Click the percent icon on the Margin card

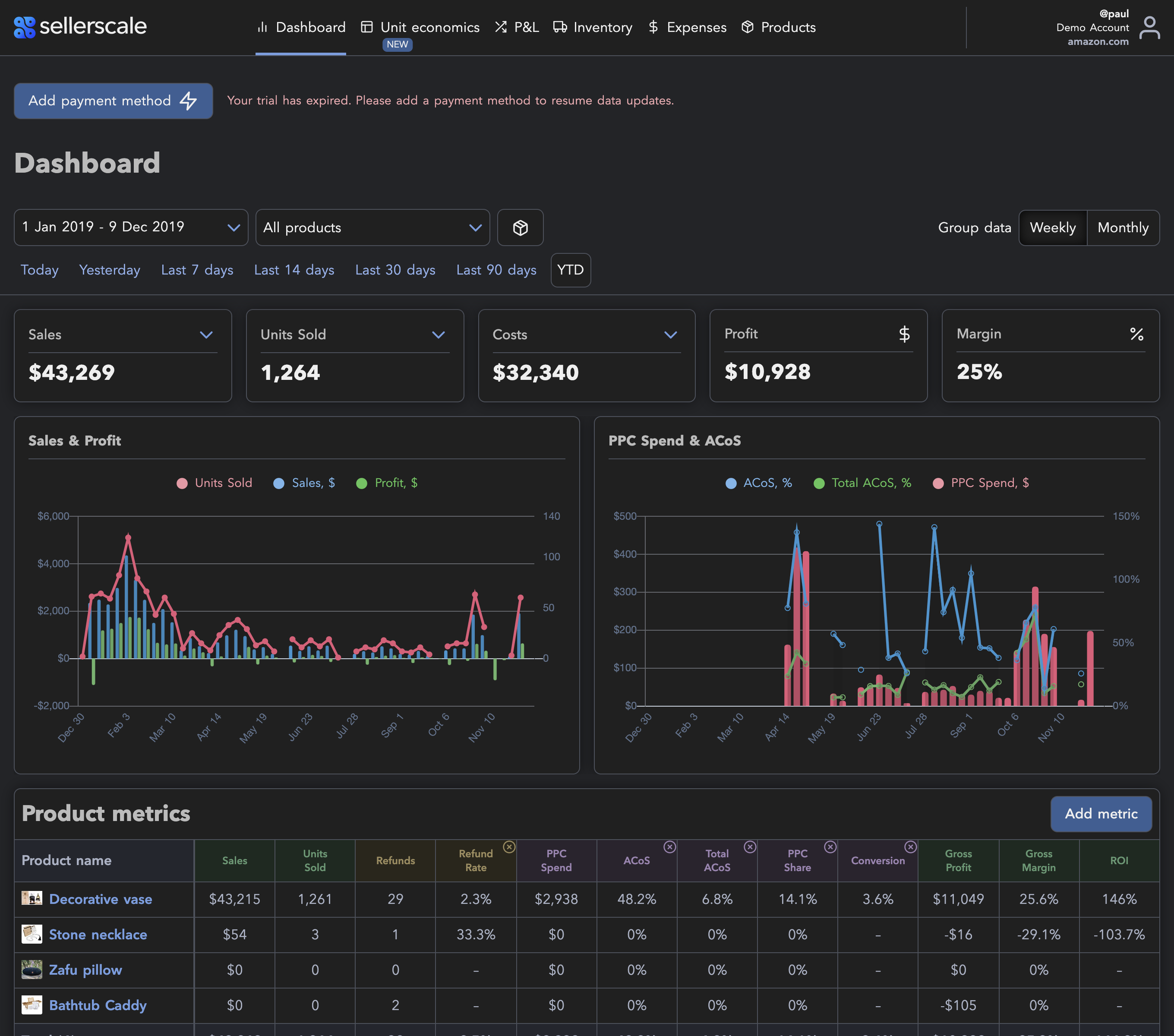[x=1136, y=334]
